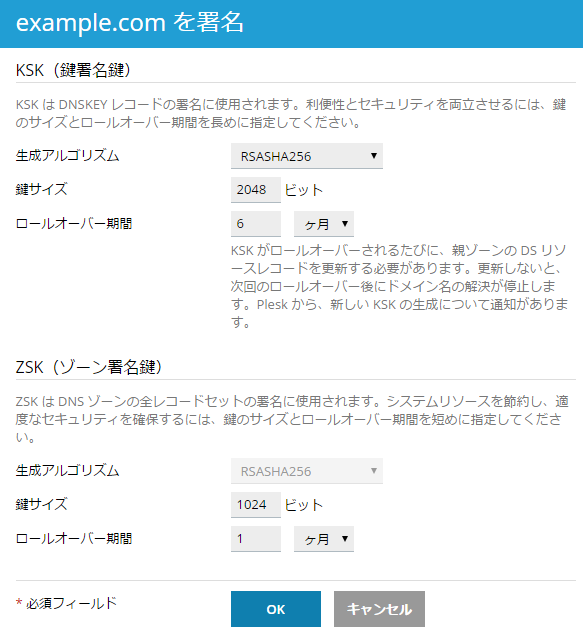The image size is (583, 636).
Task: Click the OK button
Action: click(276, 609)
